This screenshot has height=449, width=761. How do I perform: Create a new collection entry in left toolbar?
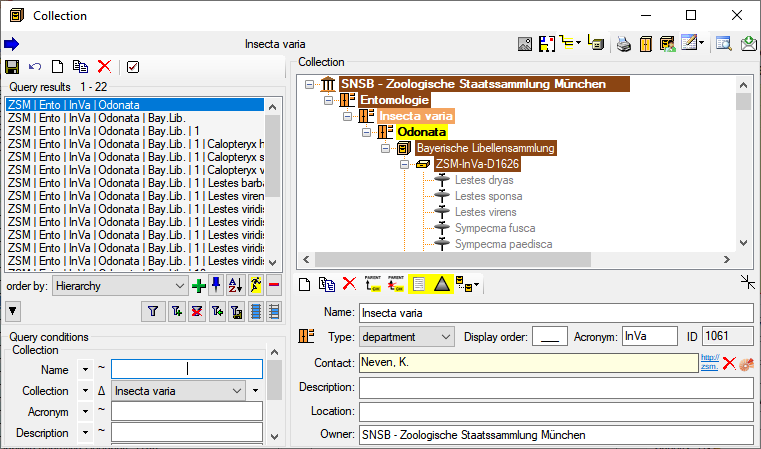coord(57,67)
